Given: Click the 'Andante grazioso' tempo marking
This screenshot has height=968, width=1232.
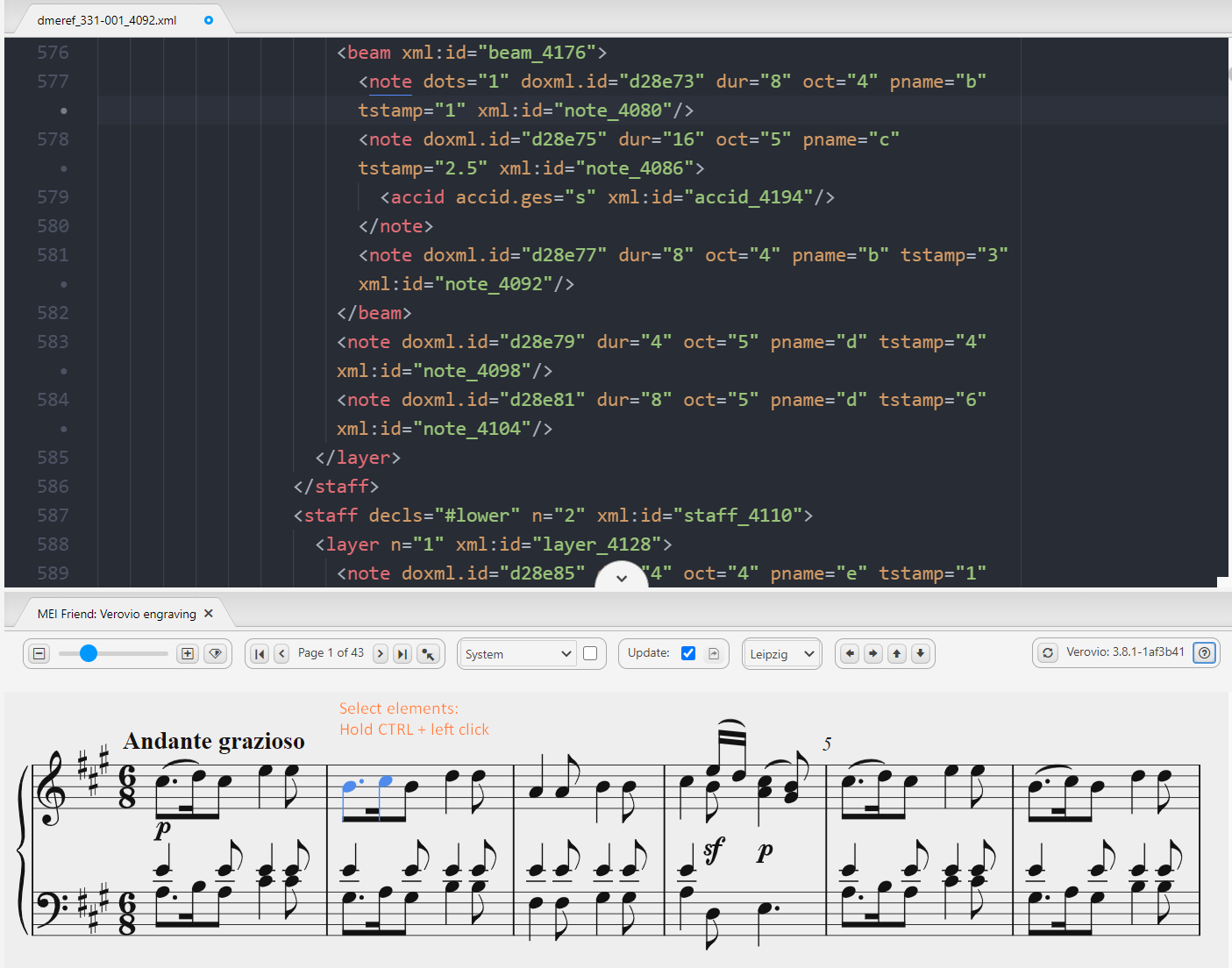Looking at the screenshot, I should coord(214,741).
